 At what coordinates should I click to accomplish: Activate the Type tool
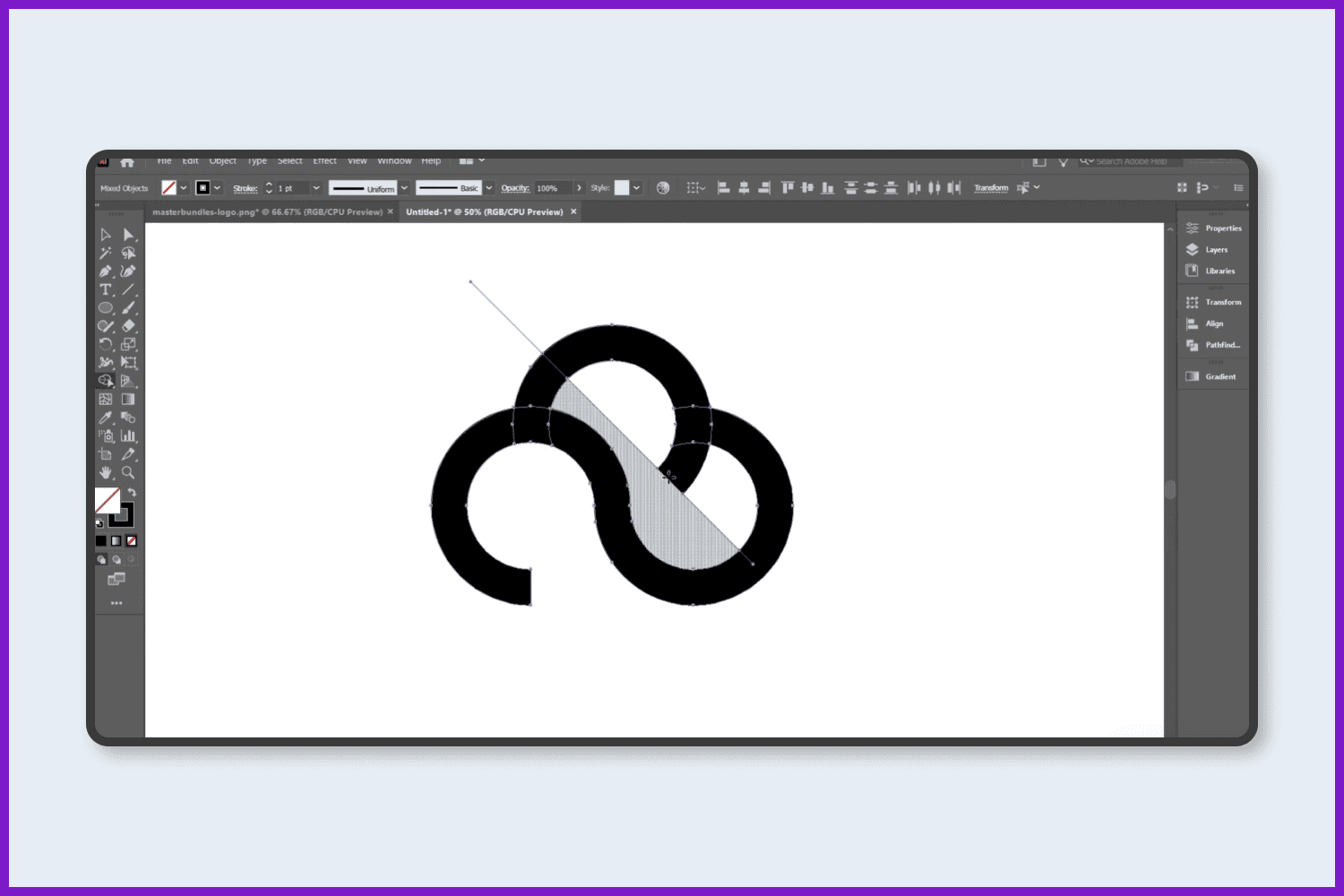pos(106,289)
